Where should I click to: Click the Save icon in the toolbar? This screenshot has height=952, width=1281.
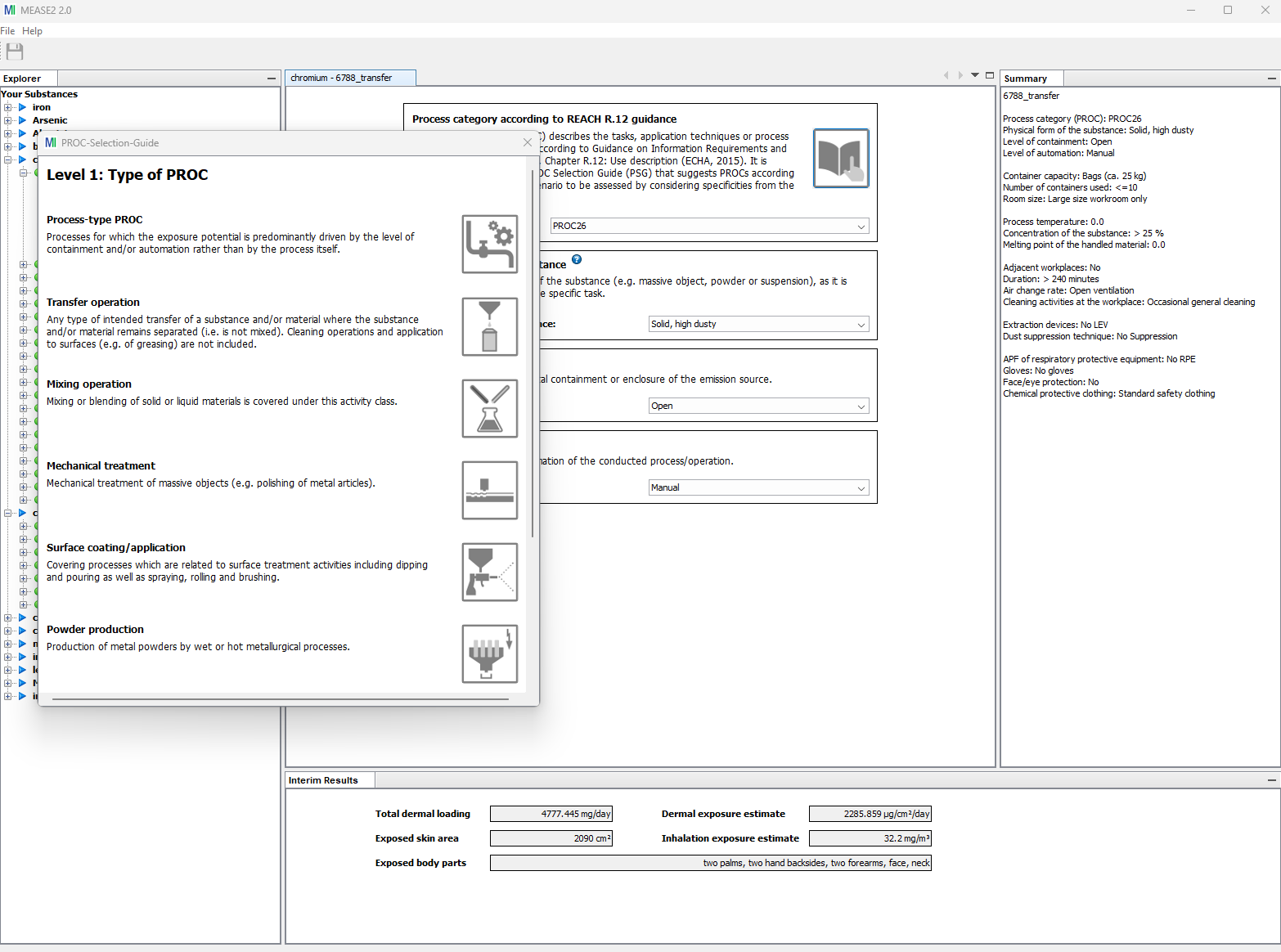tap(14, 52)
